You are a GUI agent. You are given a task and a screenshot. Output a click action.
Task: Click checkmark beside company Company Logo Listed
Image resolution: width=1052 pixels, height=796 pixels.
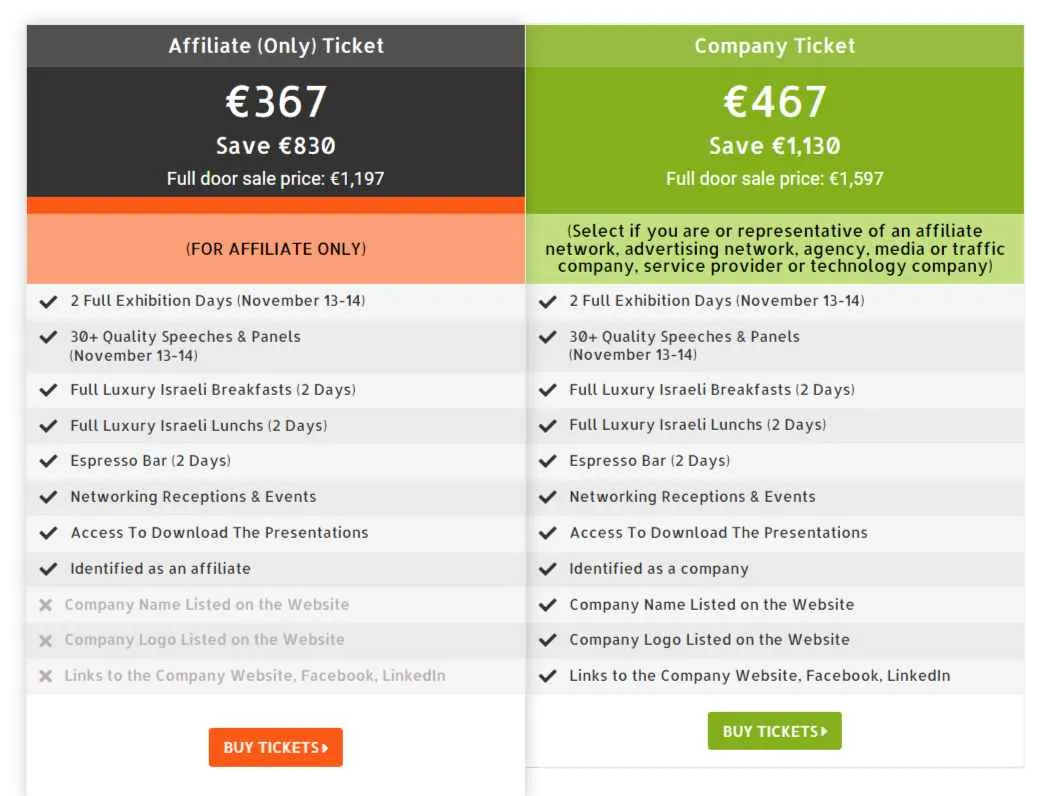point(548,640)
